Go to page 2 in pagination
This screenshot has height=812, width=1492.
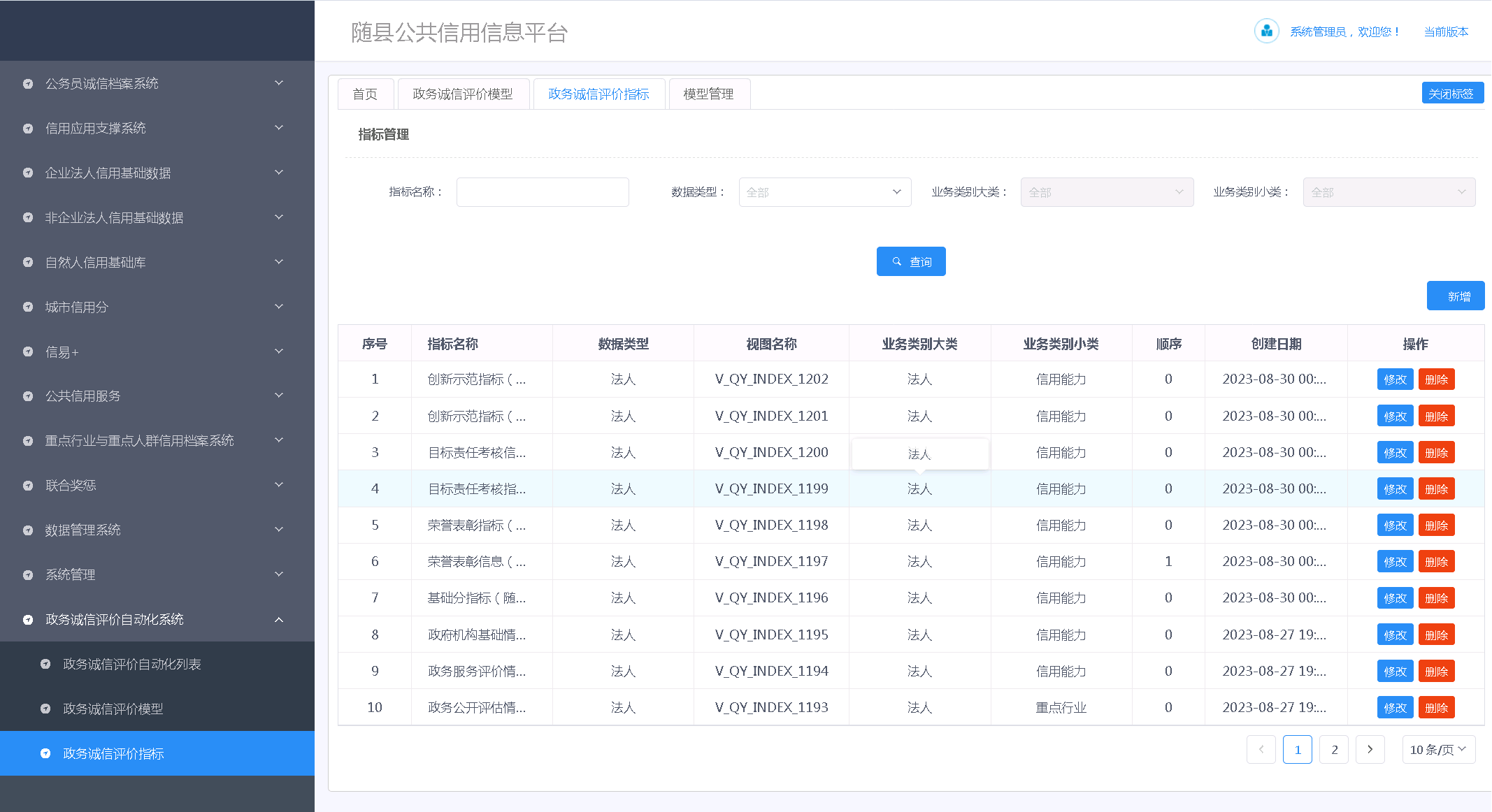(1334, 749)
